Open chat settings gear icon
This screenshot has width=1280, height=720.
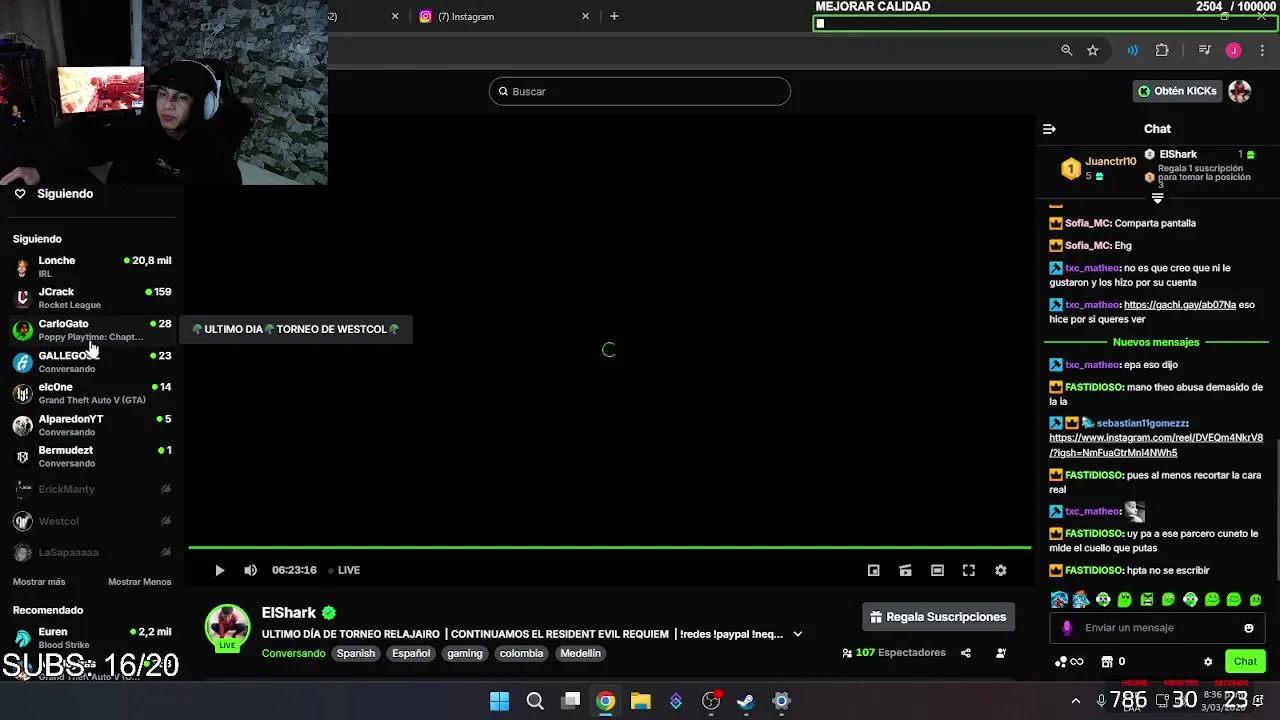pos(1208,661)
